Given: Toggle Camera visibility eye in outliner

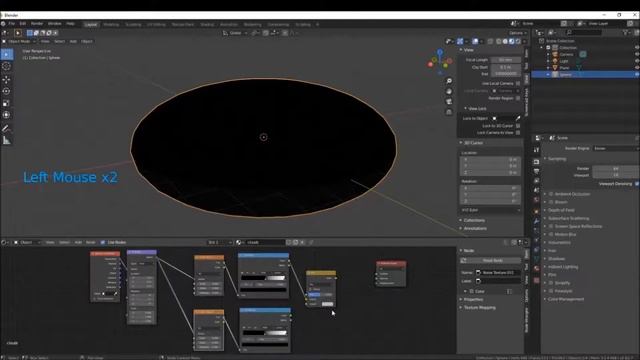Looking at the screenshot, I should pos(637,54).
